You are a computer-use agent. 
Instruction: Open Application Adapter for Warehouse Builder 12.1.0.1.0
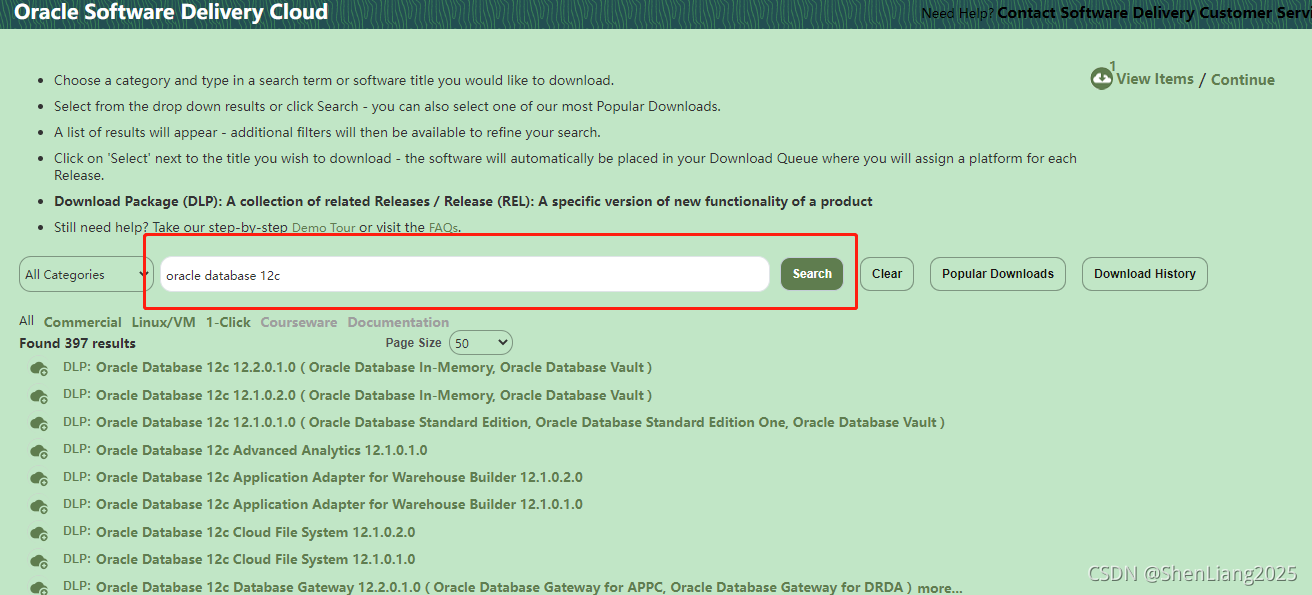pyautogui.click(x=339, y=504)
